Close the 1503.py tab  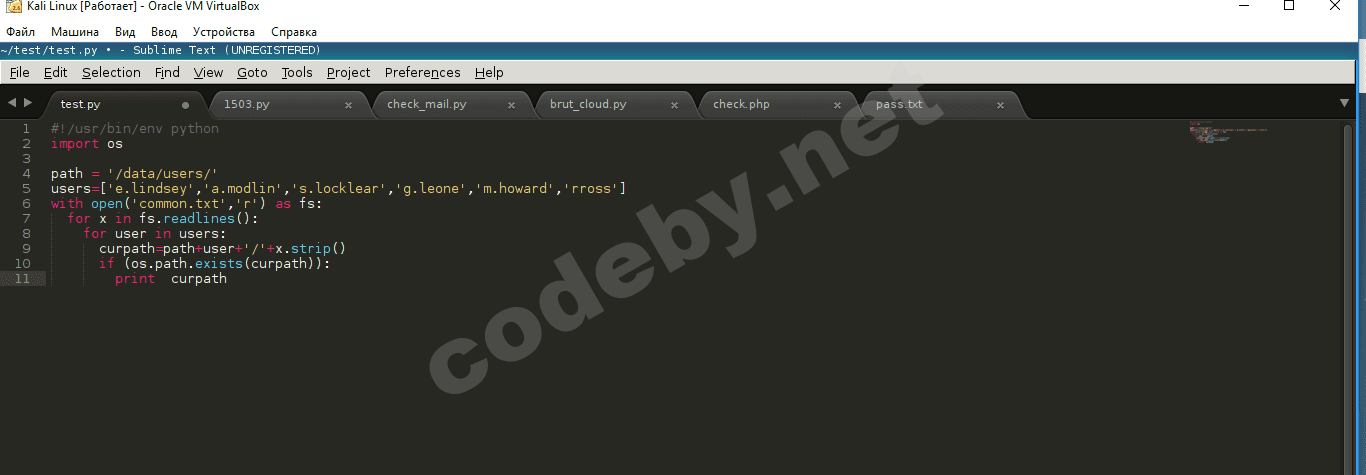(x=348, y=105)
